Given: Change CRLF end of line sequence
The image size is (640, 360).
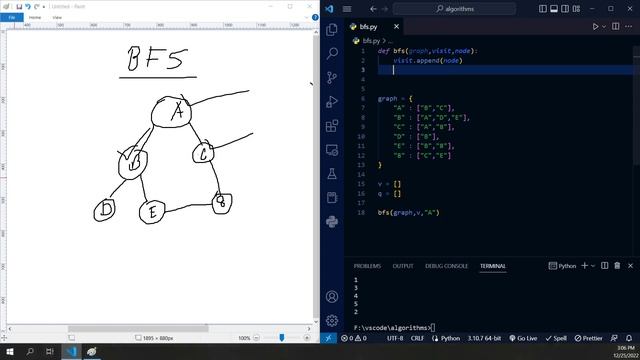Looking at the screenshot, I should pyautogui.click(x=417, y=338).
